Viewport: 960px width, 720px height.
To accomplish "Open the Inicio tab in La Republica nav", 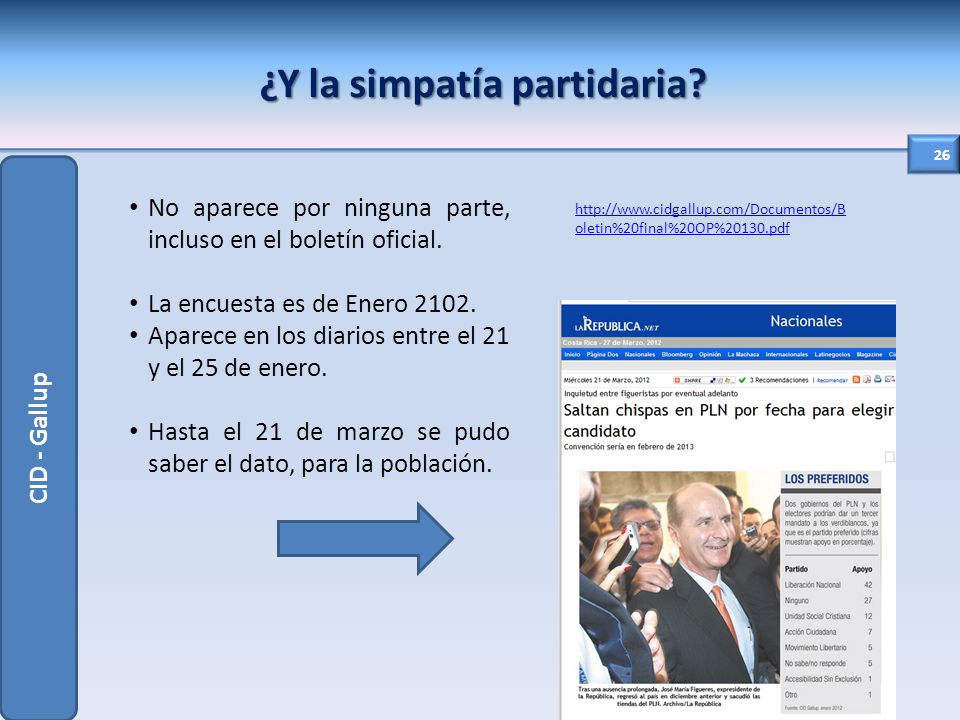I will coord(572,354).
